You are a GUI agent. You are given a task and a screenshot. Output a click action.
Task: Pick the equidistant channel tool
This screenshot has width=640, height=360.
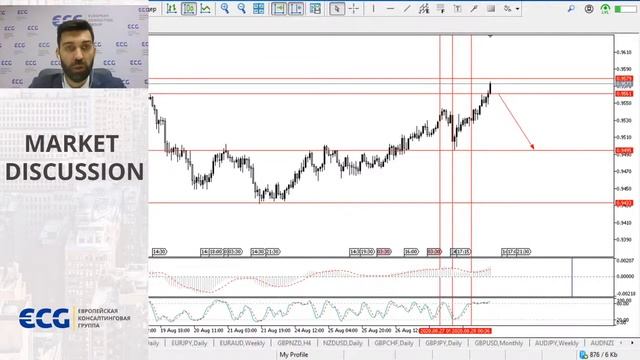tap(424, 8)
